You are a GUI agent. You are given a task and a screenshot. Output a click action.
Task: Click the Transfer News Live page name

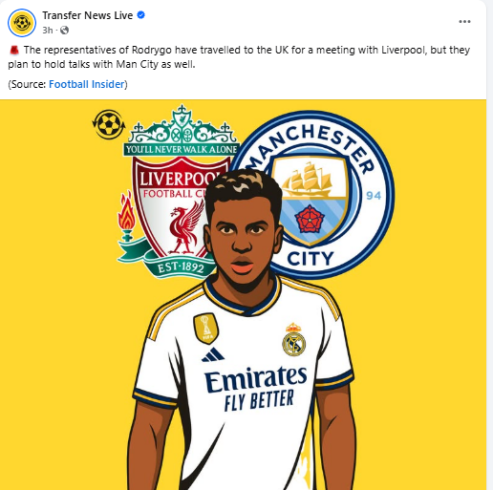click(88, 15)
